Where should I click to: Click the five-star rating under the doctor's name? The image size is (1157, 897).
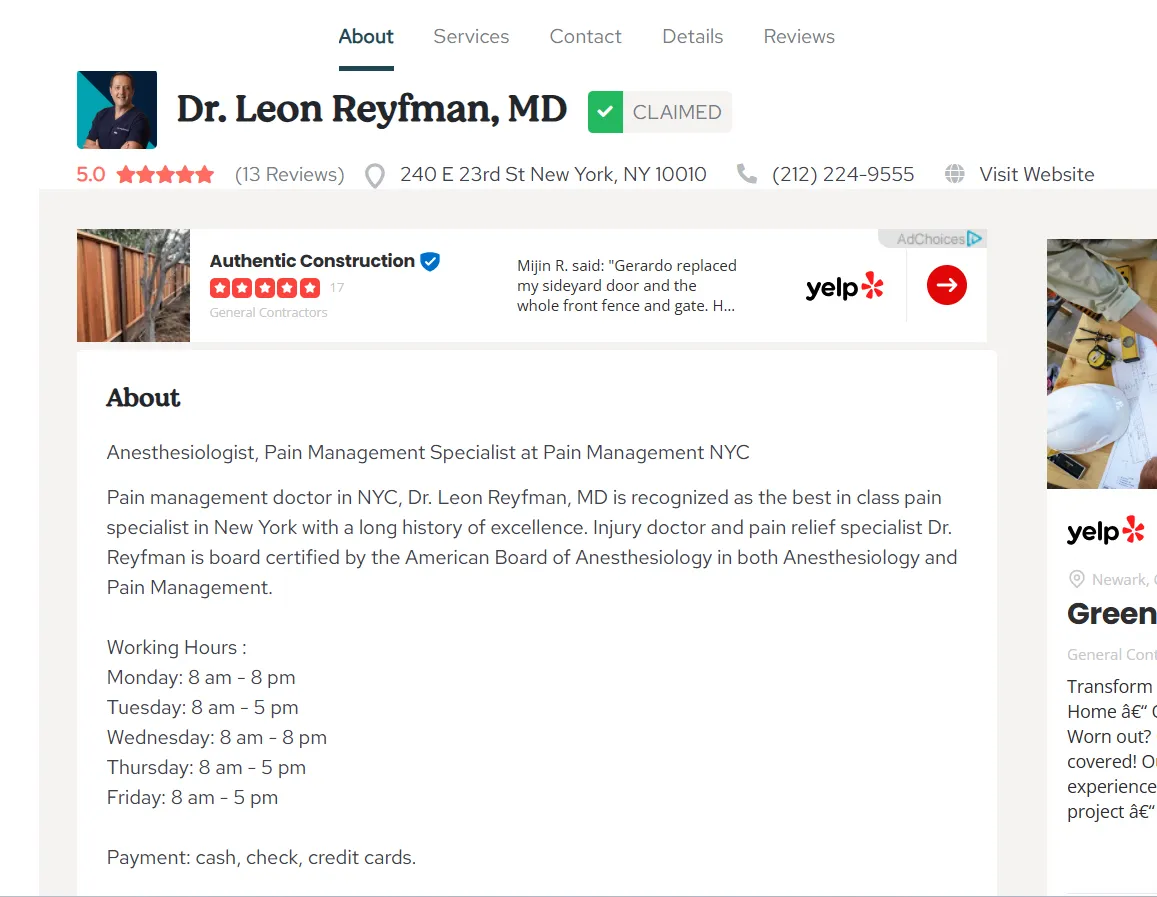coord(165,175)
